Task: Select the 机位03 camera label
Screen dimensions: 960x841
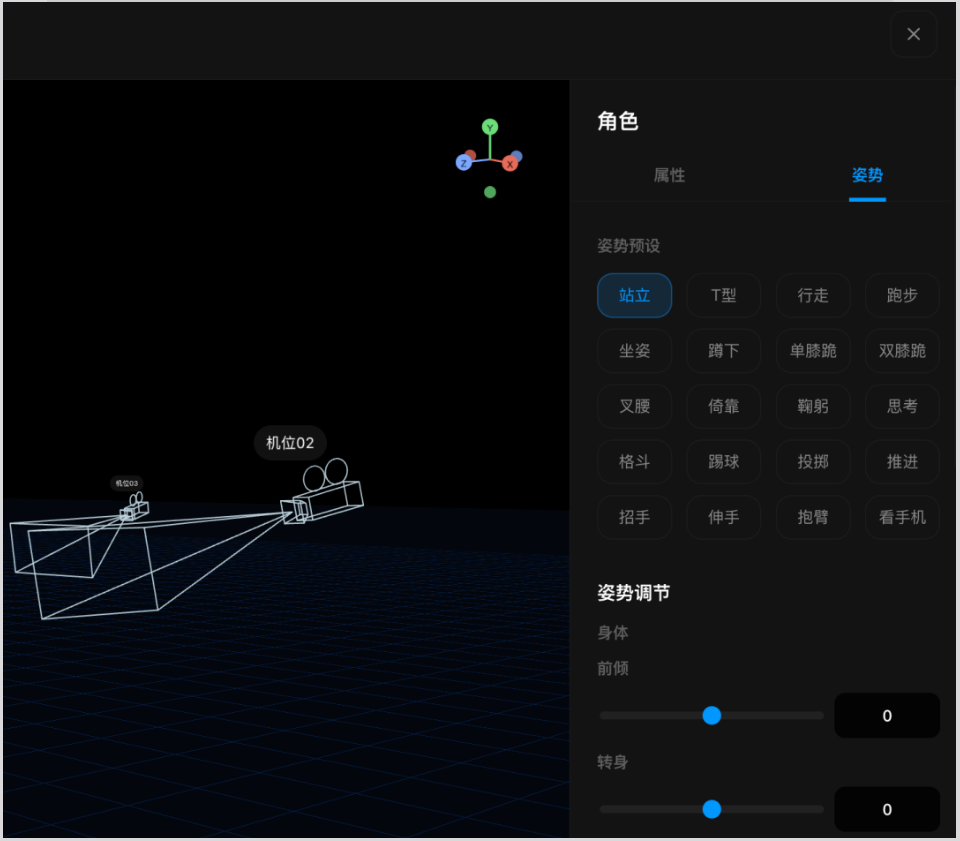Action: tap(127, 483)
